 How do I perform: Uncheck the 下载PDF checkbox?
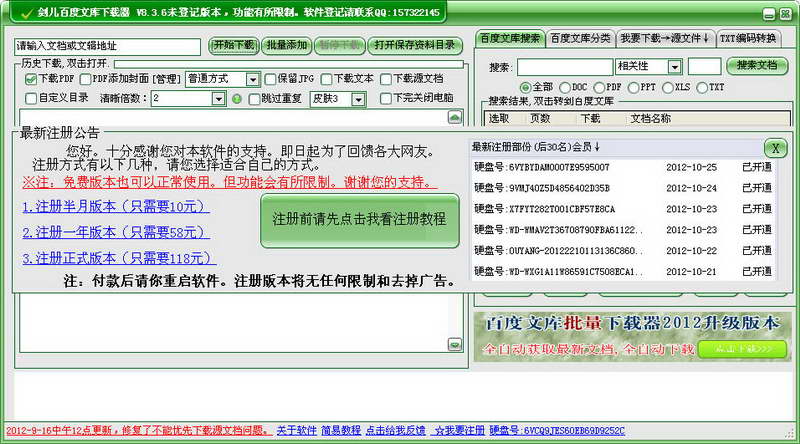30,79
